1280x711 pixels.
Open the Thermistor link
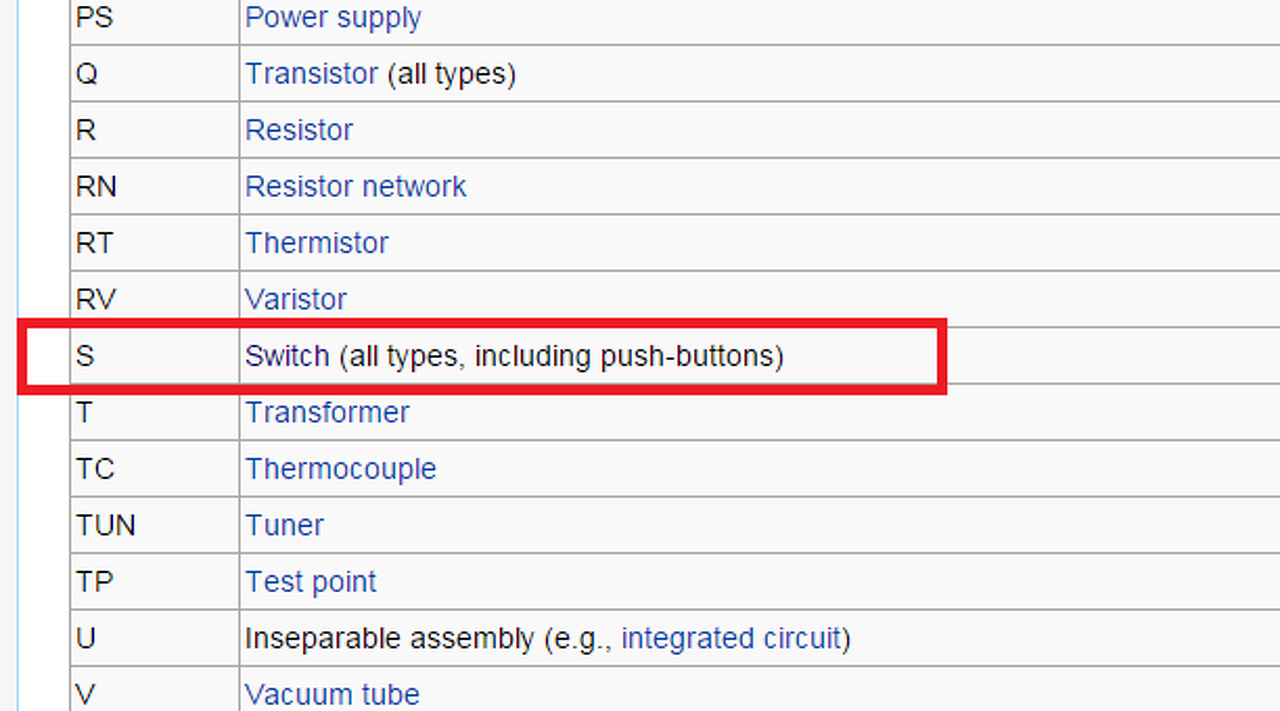click(x=317, y=243)
